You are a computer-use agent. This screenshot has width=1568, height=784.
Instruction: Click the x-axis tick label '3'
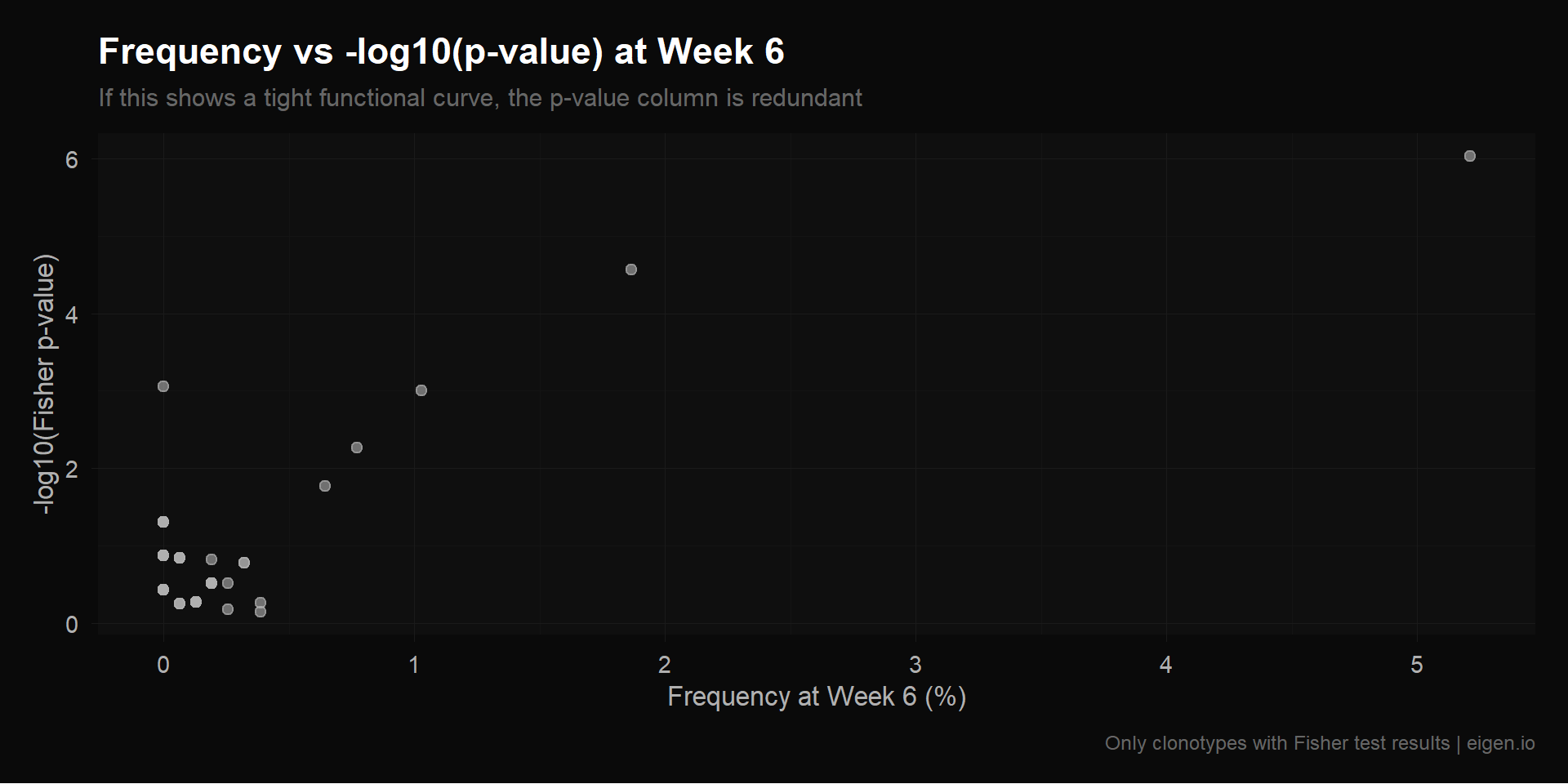point(915,665)
